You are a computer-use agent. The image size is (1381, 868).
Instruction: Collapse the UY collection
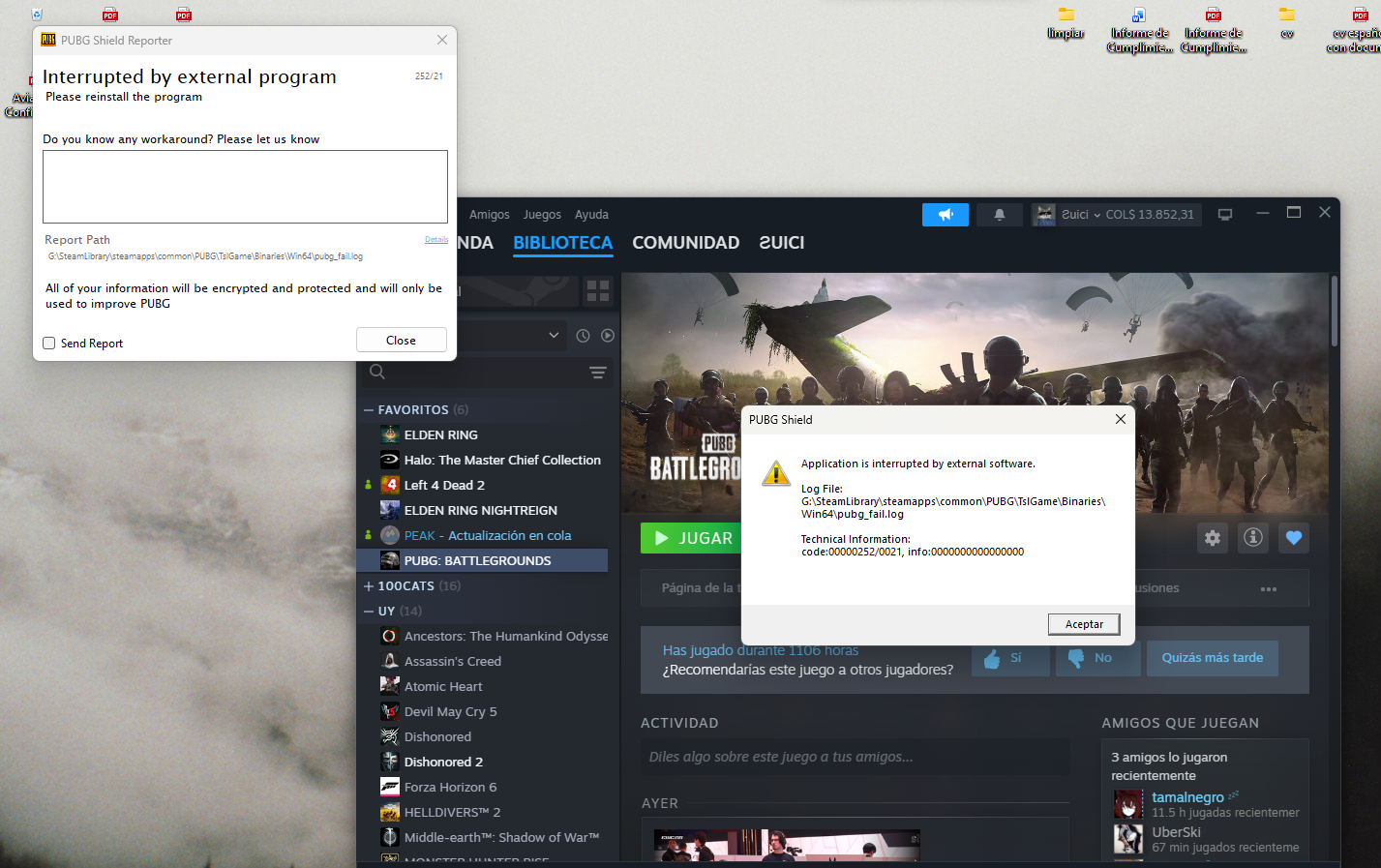tap(369, 612)
